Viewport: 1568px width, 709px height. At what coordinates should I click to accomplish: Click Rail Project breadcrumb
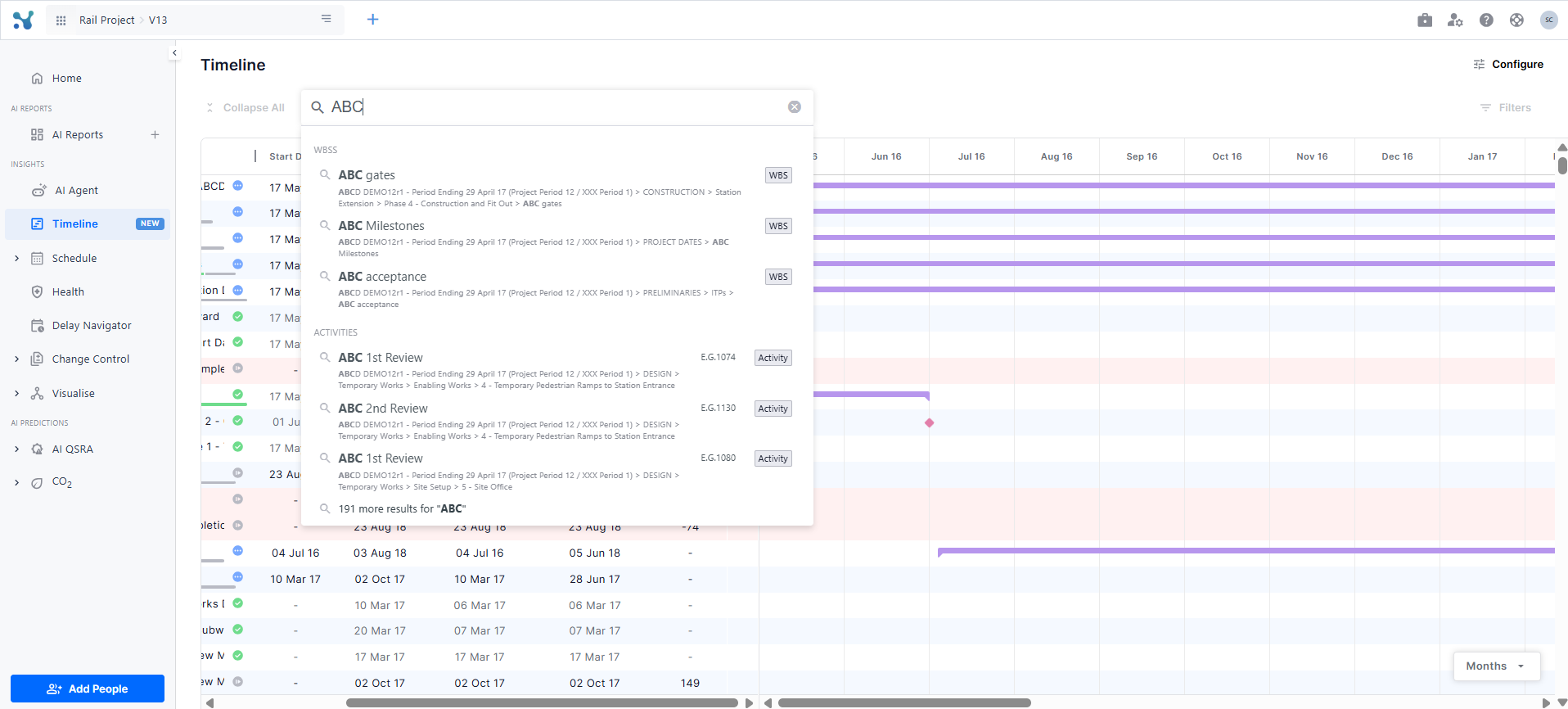(106, 20)
